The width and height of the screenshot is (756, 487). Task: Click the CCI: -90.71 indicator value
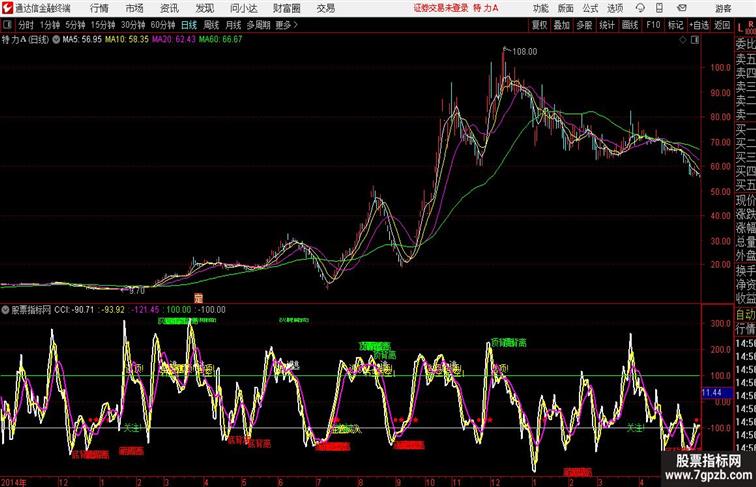tap(74, 310)
